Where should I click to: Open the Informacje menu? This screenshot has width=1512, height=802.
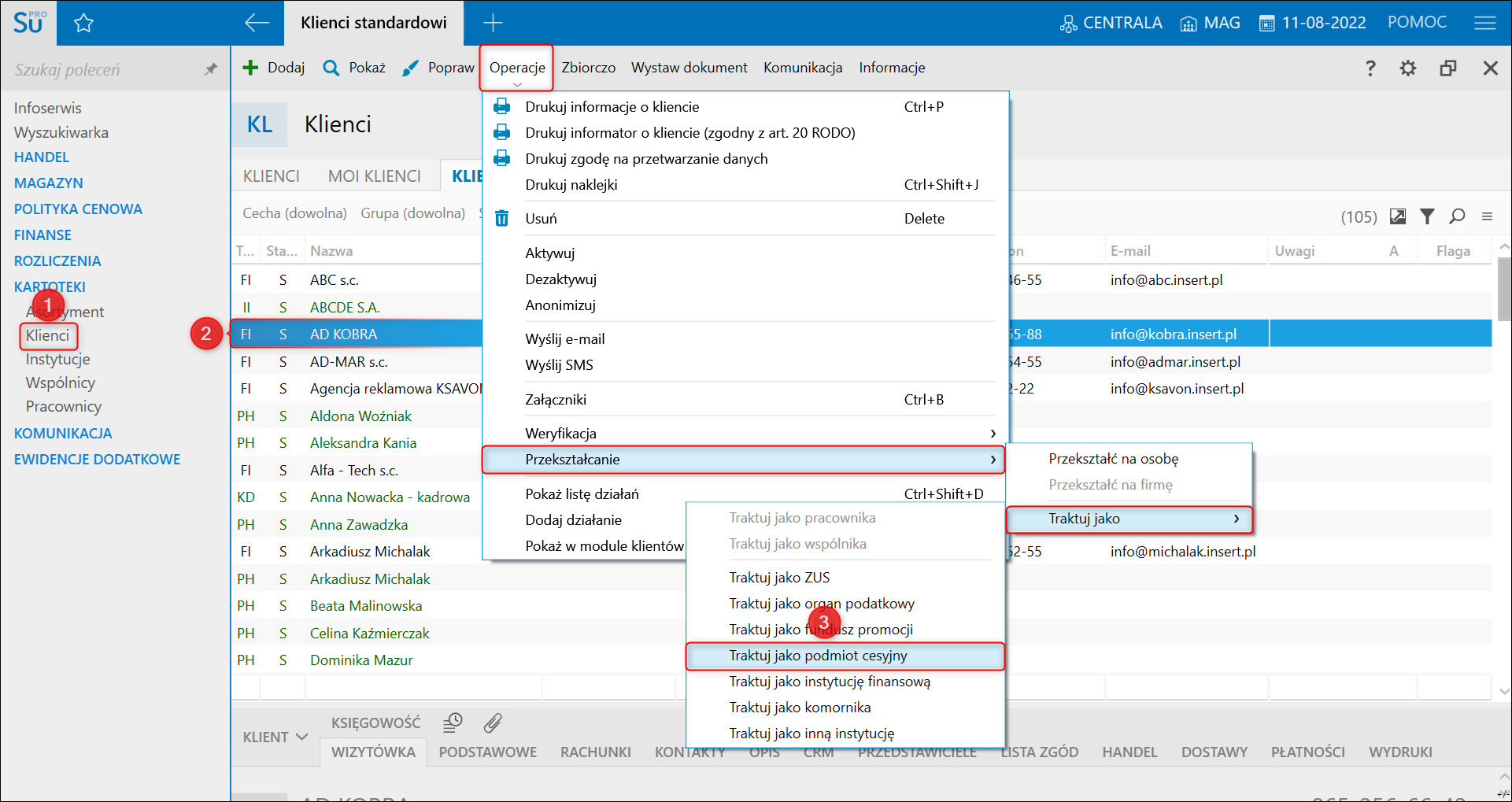pyautogui.click(x=892, y=68)
